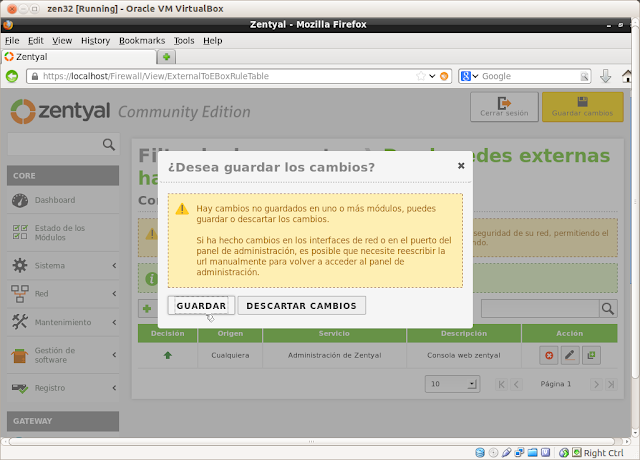The width and height of the screenshot is (640, 460).
Task: Click the green add rule plus icon
Action: click(147, 309)
